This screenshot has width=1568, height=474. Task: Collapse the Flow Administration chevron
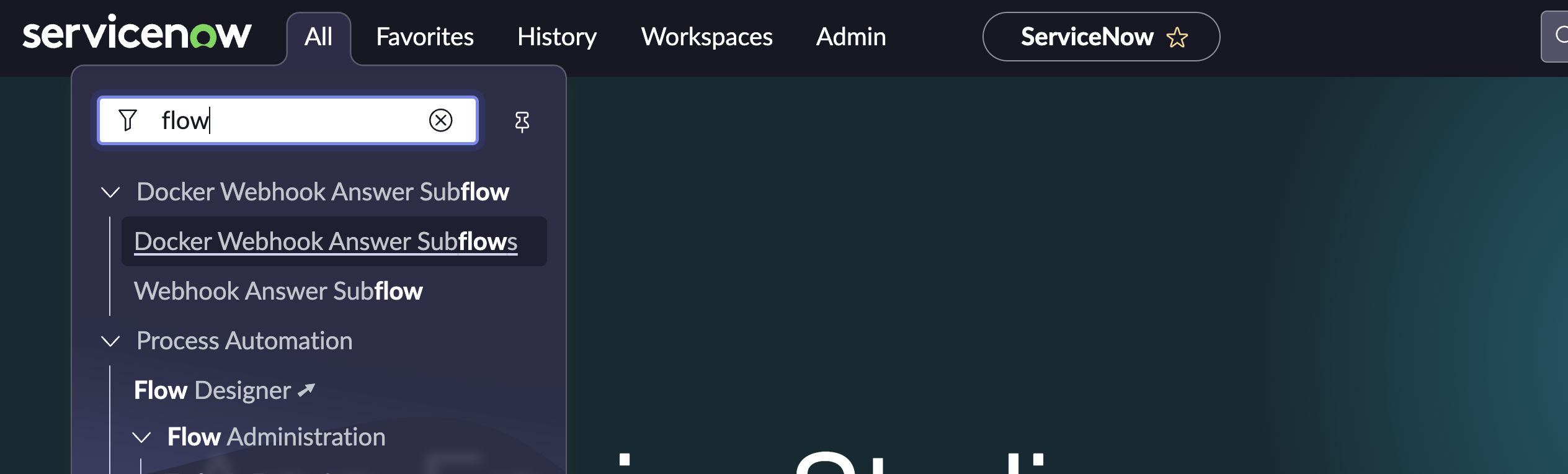141,437
